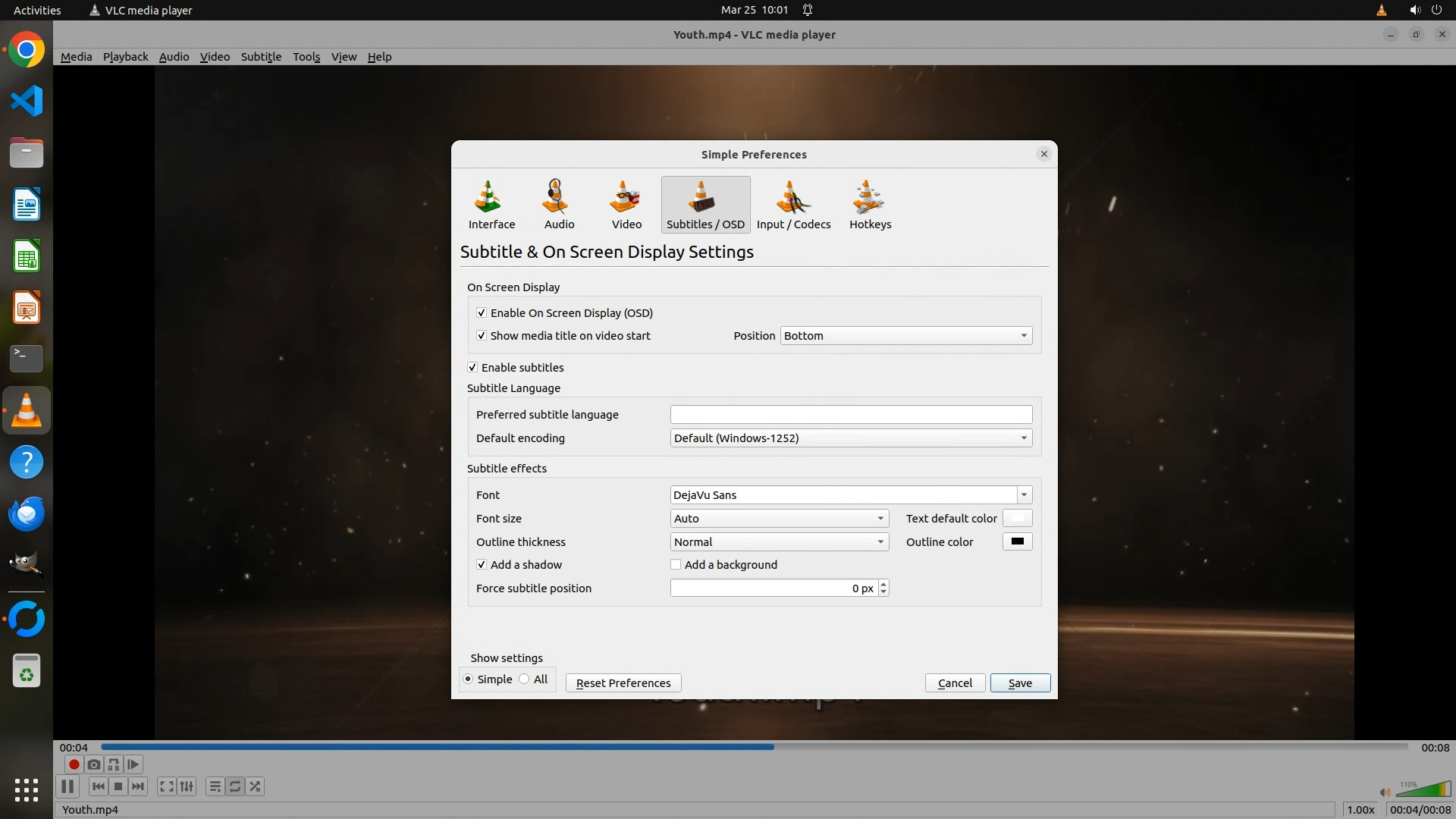
Task: Expand the Position dropdown
Action: [905, 335]
